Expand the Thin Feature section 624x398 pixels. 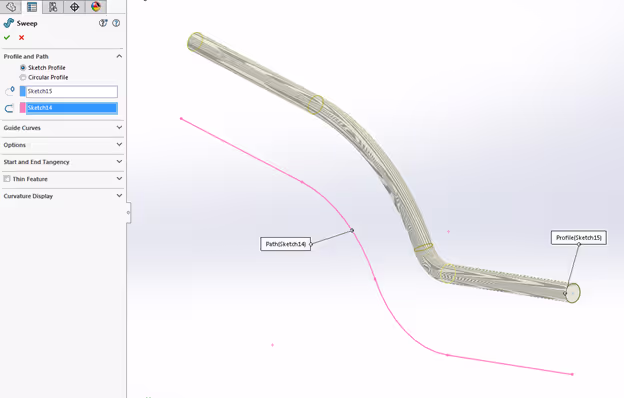tap(119, 179)
